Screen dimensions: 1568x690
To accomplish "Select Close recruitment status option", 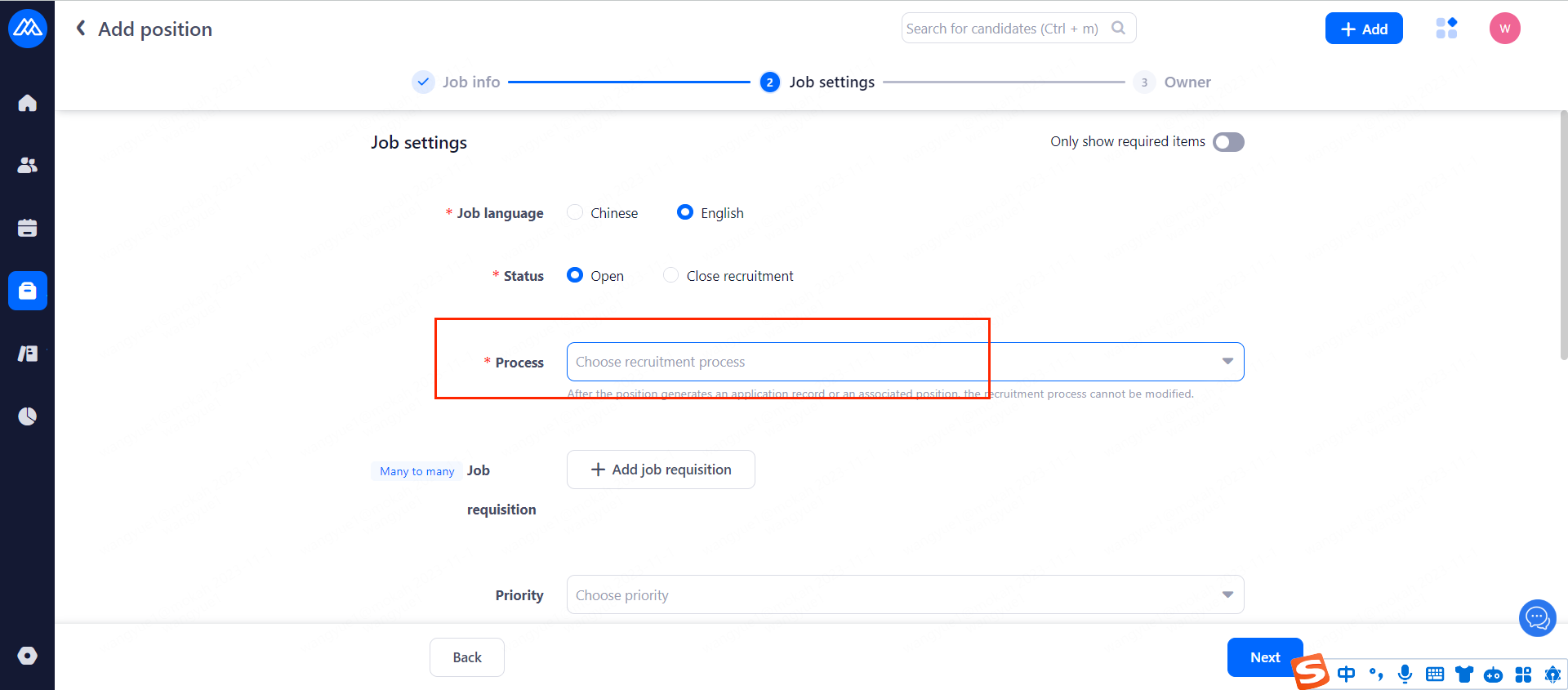I will (670, 276).
